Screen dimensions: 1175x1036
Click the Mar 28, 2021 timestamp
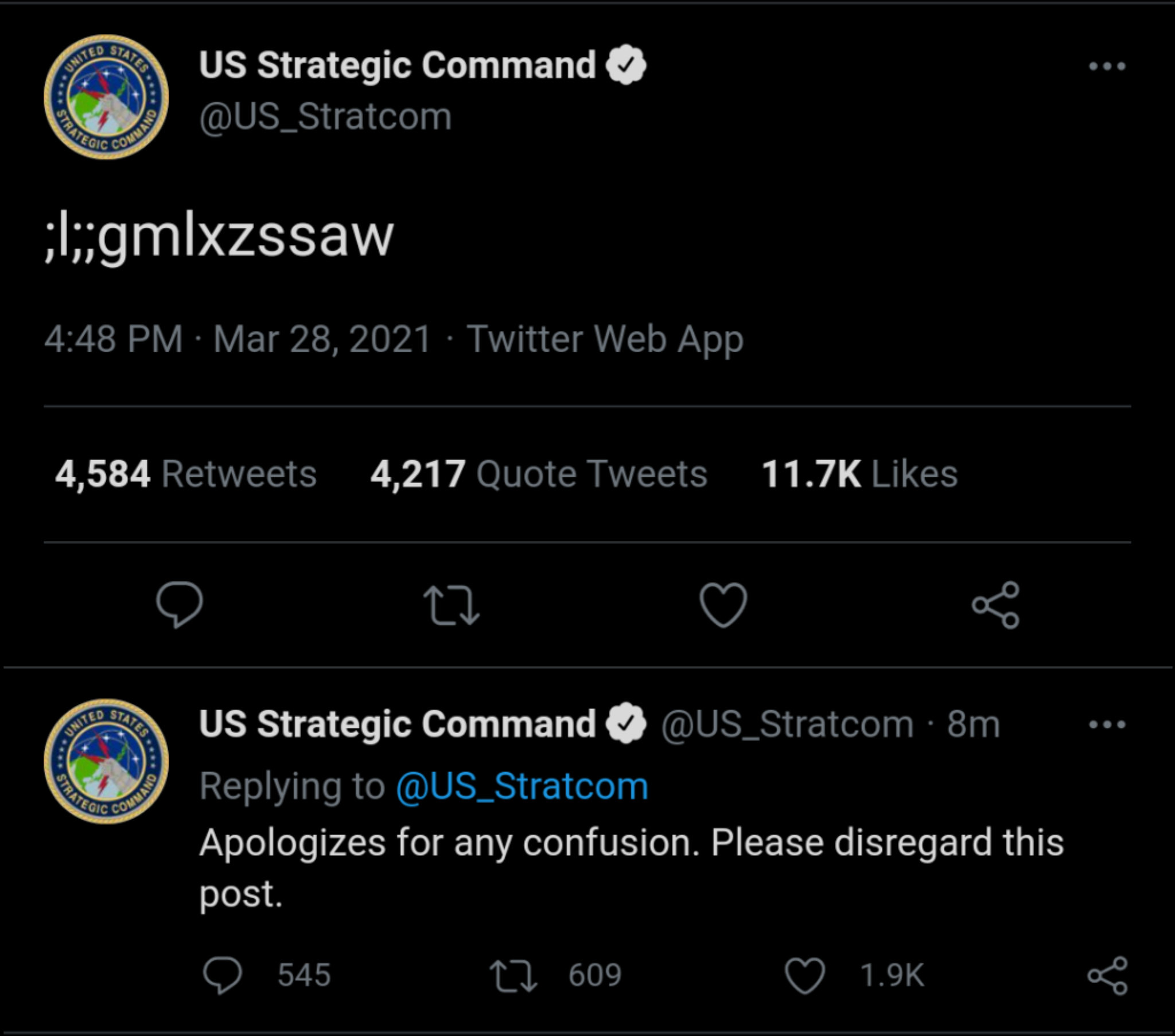(x=320, y=338)
